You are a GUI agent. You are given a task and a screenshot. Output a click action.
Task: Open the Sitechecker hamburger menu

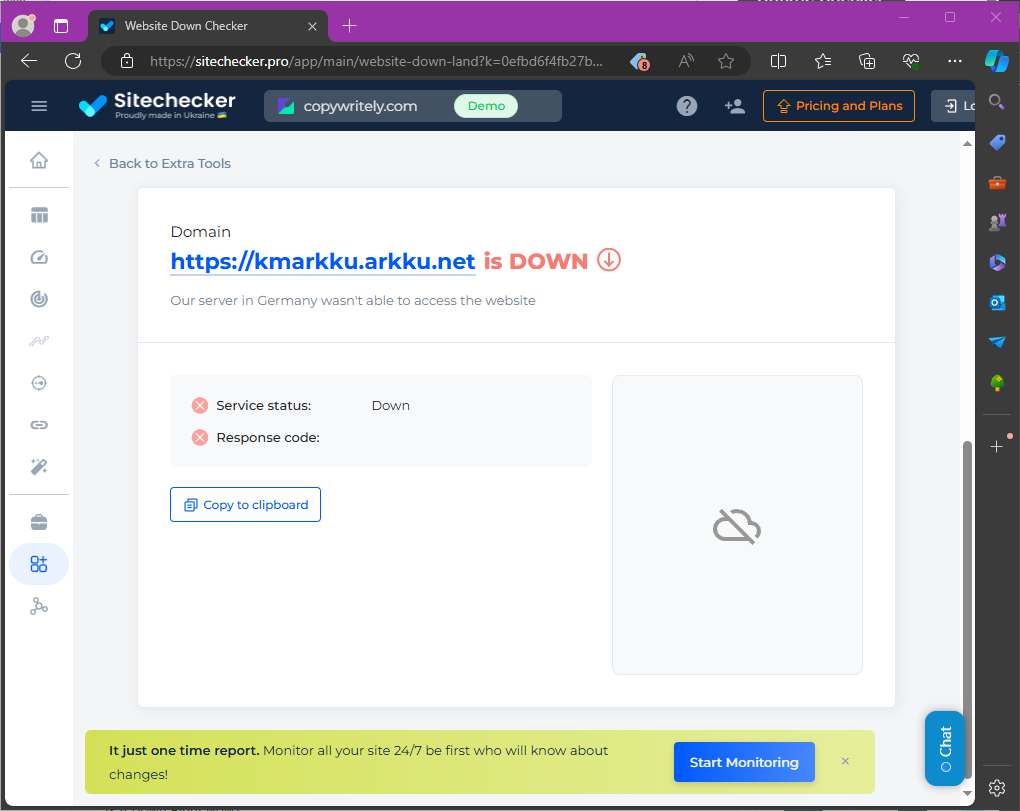tap(39, 106)
